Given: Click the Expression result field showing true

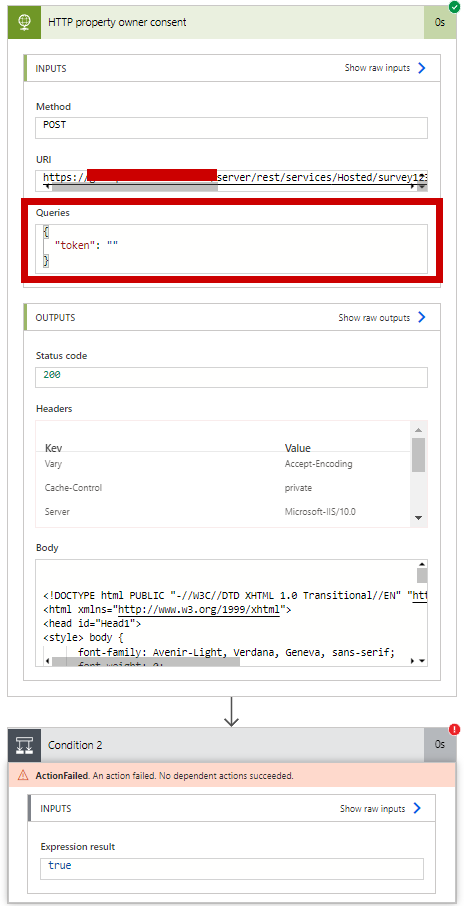Looking at the screenshot, I should pyautogui.click(x=231, y=868).
